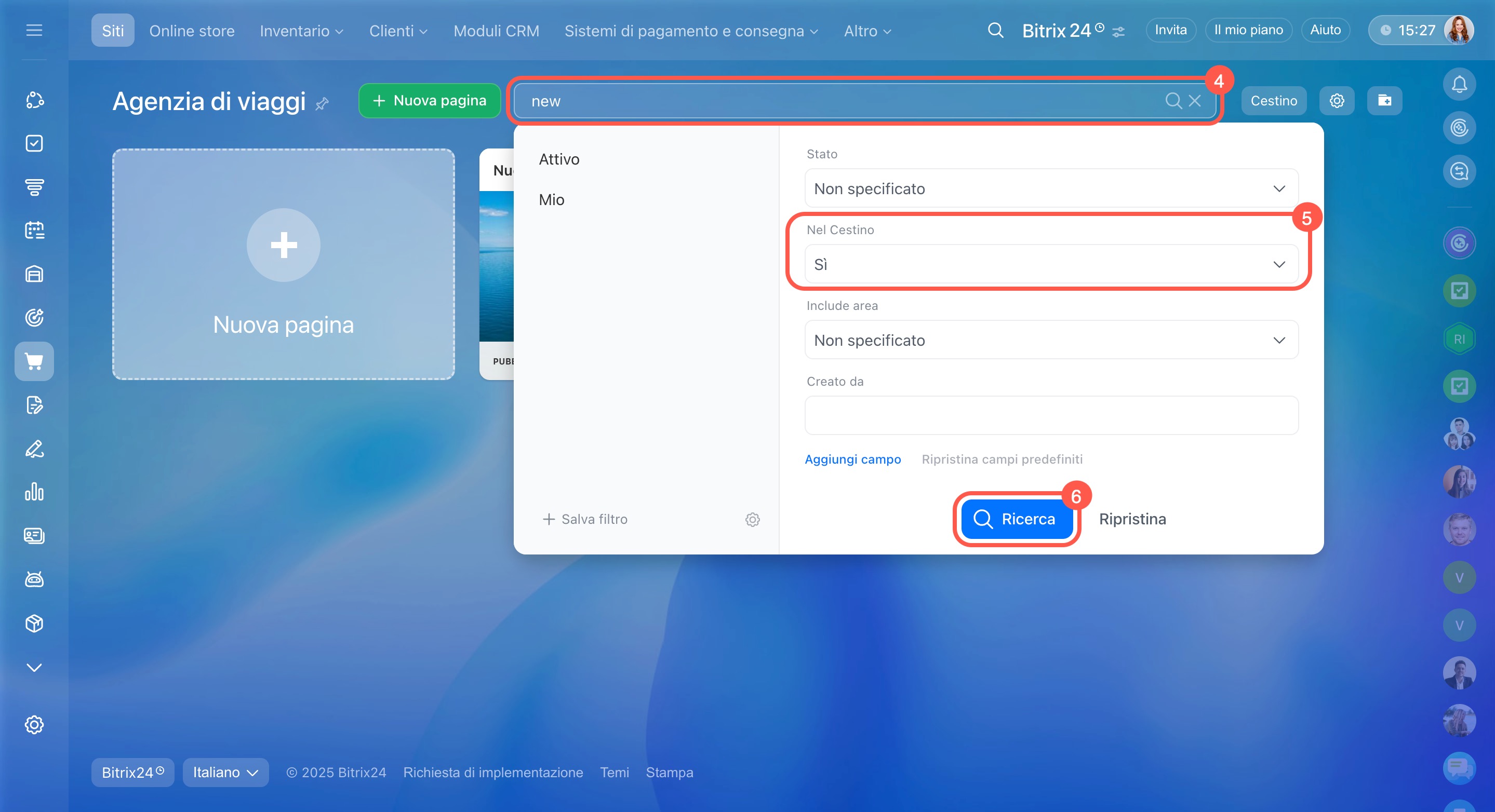Select the Attivo preset filter
Screen dimensions: 1495x812
pyautogui.click(x=559, y=159)
